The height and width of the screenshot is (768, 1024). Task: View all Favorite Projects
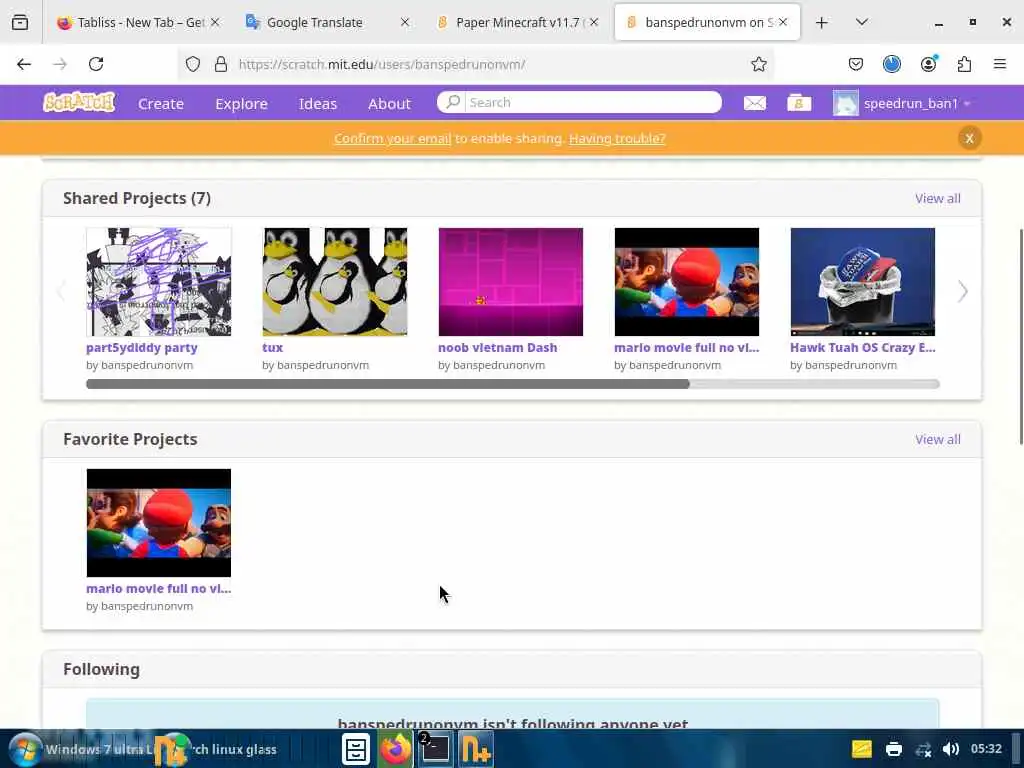point(938,439)
